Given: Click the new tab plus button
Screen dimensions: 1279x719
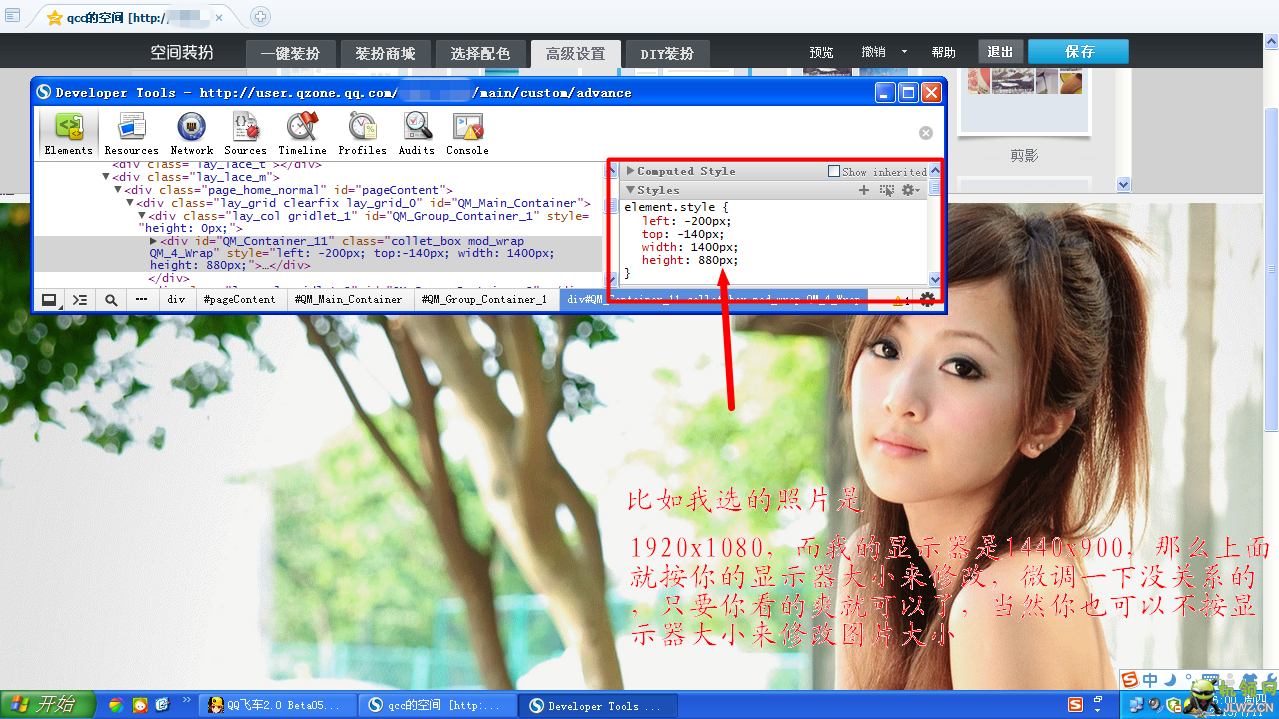Looking at the screenshot, I should [260, 17].
